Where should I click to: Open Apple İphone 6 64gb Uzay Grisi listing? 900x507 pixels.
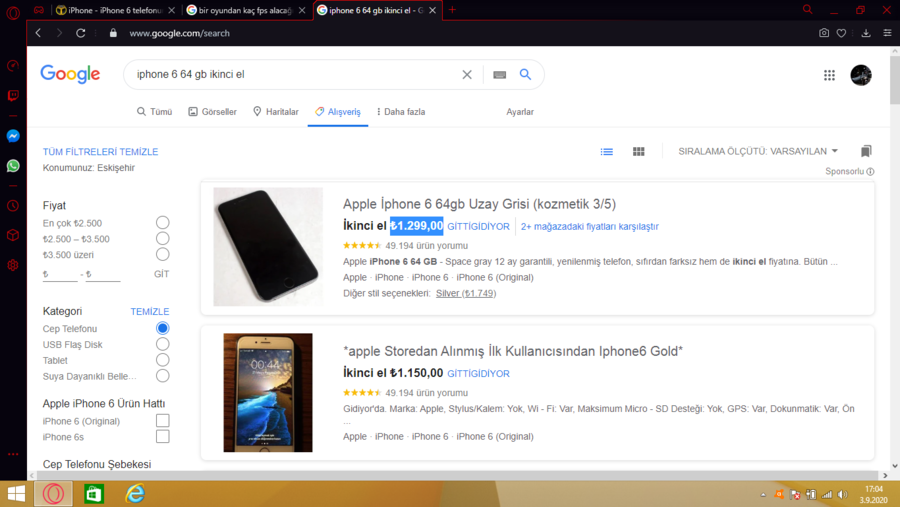click(x=479, y=204)
